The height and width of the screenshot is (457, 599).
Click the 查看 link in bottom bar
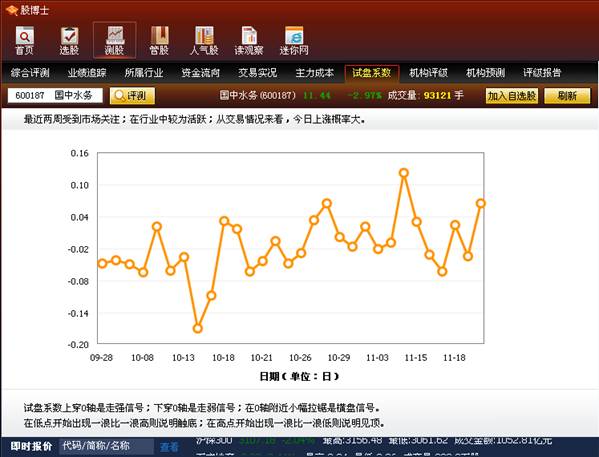tap(169, 447)
